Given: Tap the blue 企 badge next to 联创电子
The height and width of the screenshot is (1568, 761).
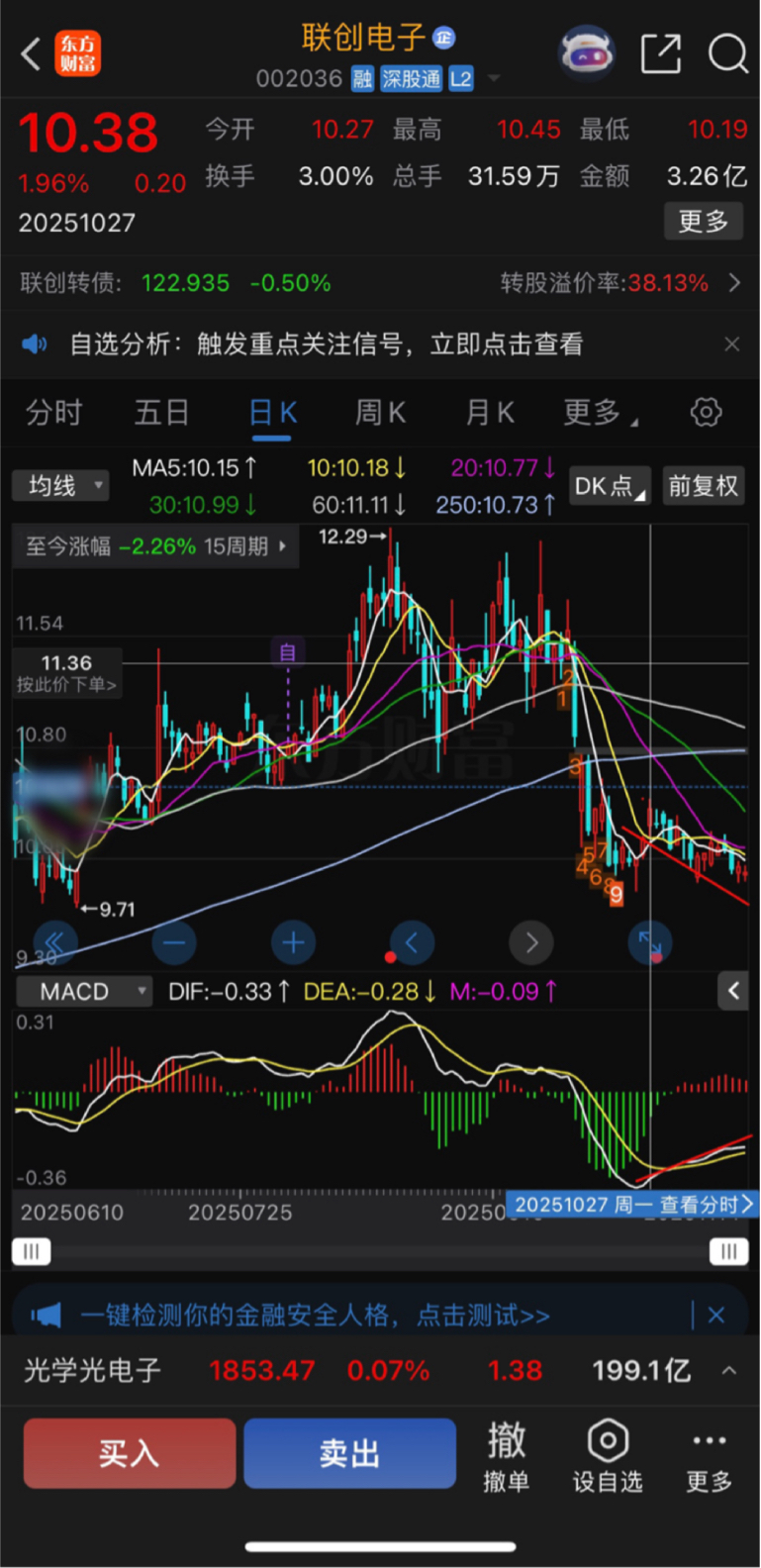Looking at the screenshot, I should click(443, 38).
